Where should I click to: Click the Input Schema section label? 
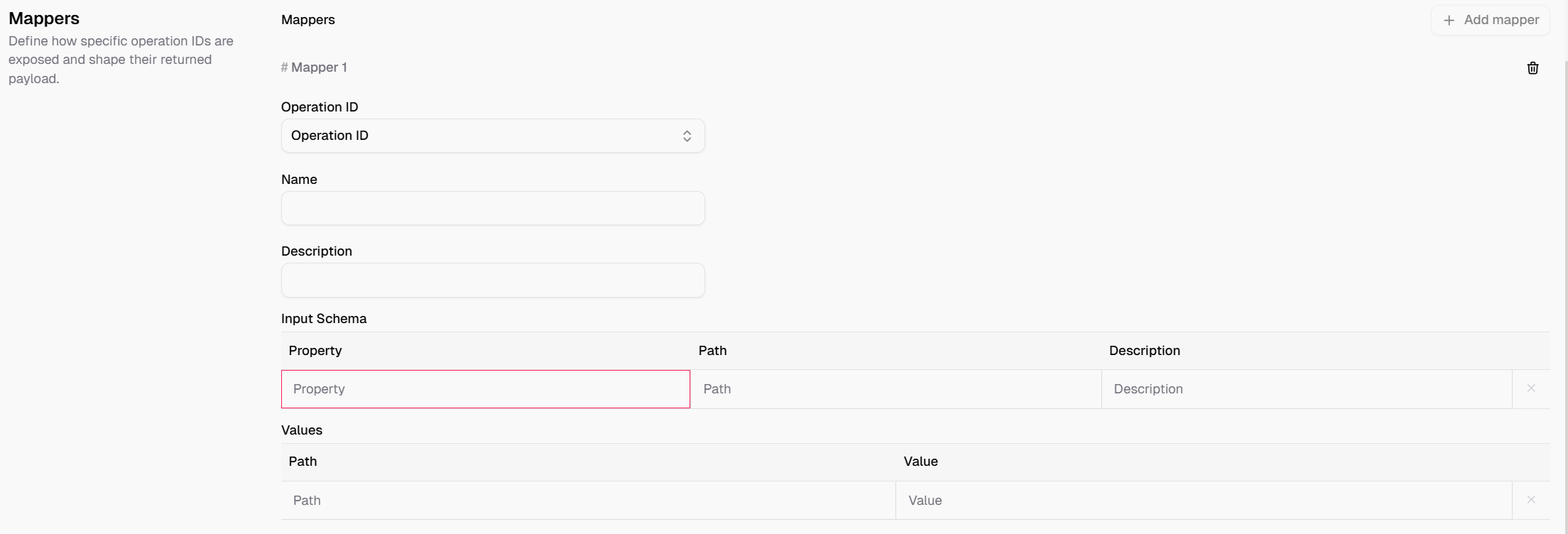324,319
